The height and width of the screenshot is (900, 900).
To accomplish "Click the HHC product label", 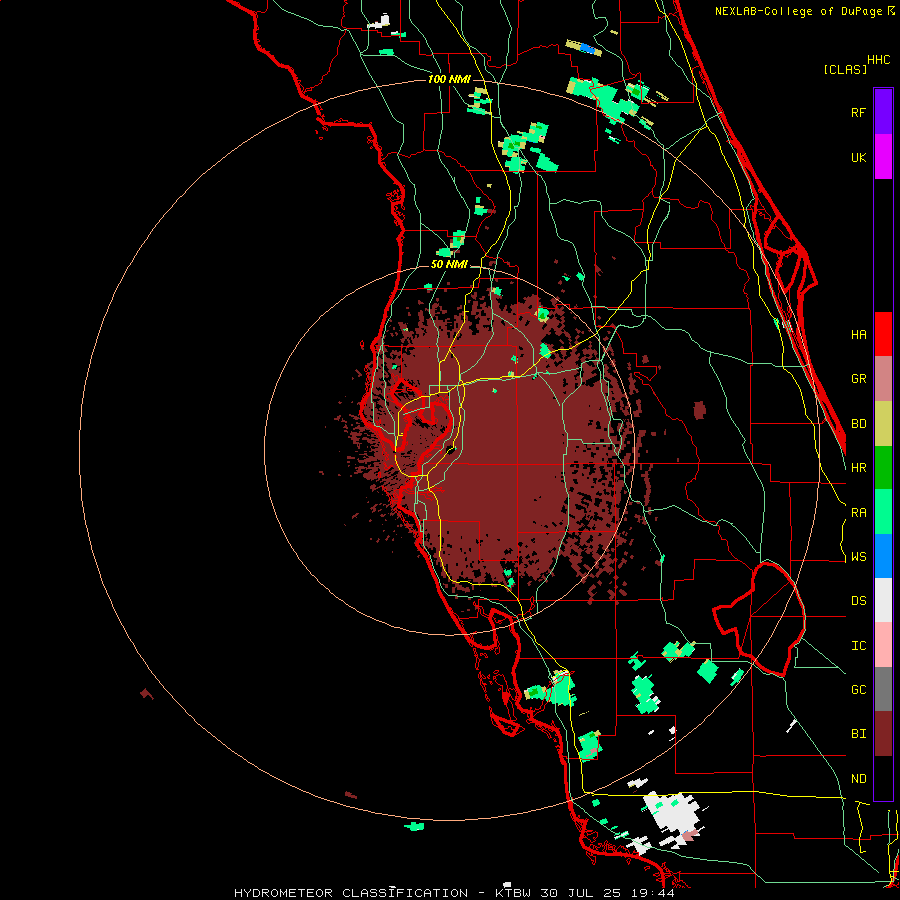I will pyautogui.click(x=879, y=60).
